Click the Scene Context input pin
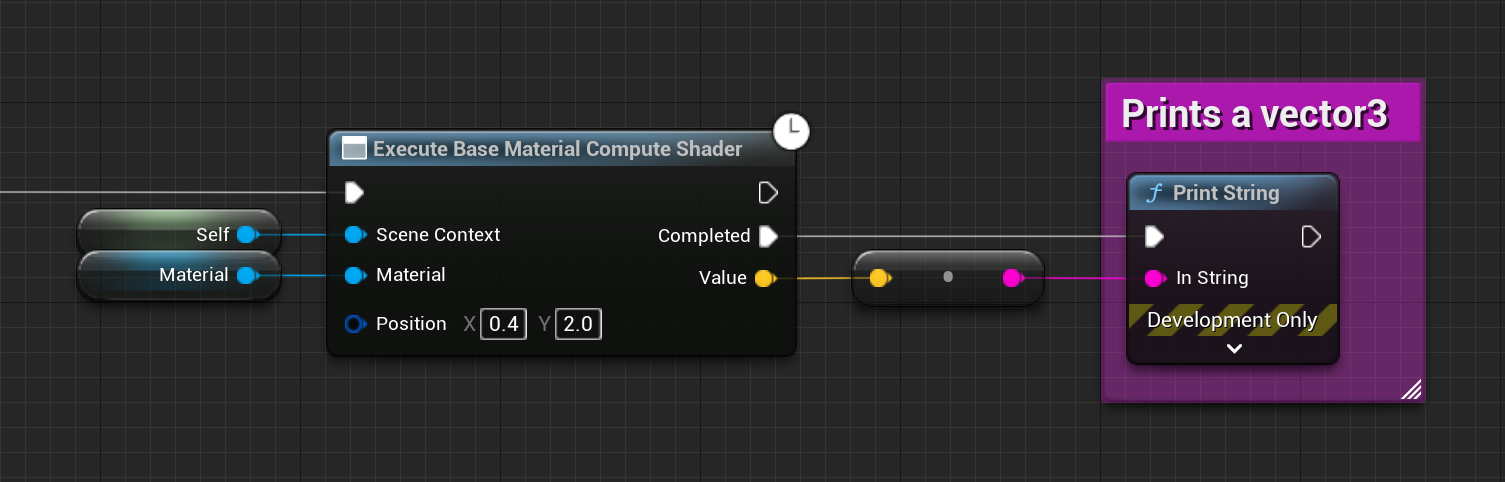Screen dimensions: 1505x482 [355, 235]
